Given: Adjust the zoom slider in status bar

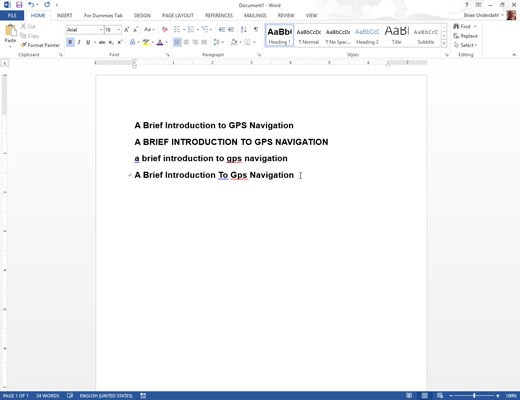Looking at the screenshot, I should [474, 396].
